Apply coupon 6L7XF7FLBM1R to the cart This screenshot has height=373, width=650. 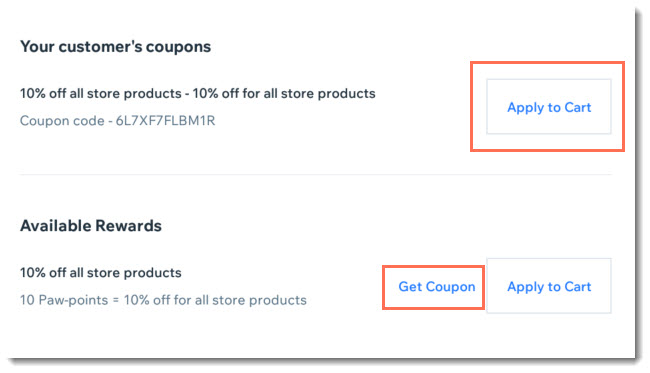coord(548,107)
